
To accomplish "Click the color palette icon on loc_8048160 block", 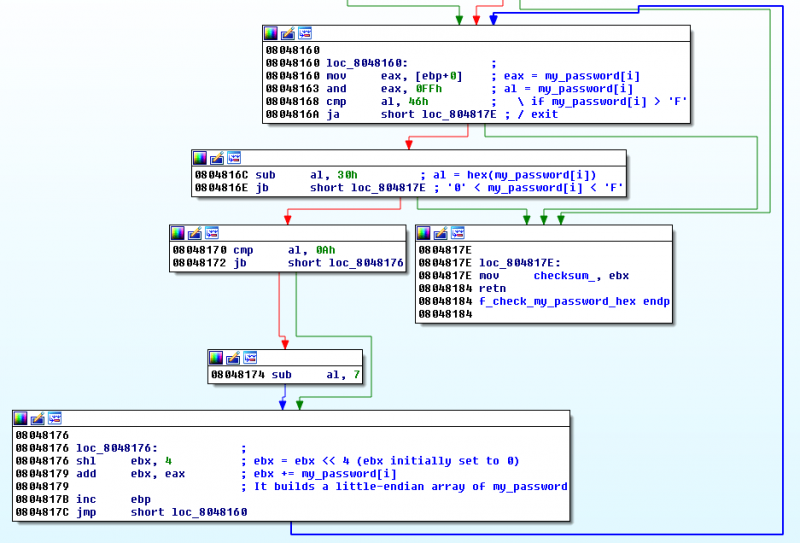I will (x=272, y=33).
